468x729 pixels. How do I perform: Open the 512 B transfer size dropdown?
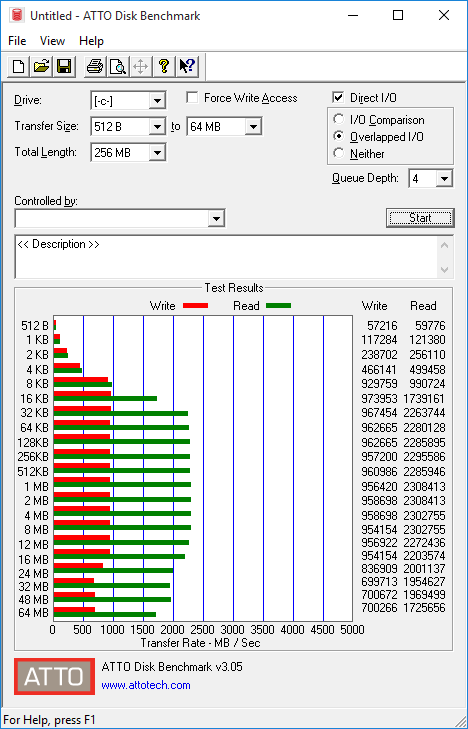coord(157,126)
